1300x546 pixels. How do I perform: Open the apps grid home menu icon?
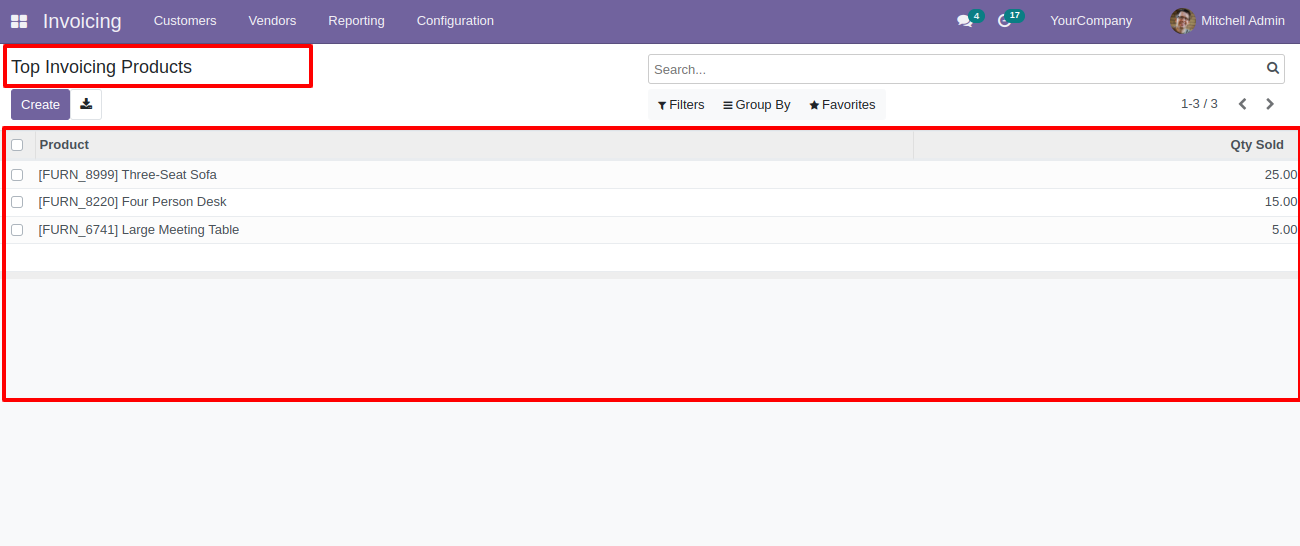point(19,21)
